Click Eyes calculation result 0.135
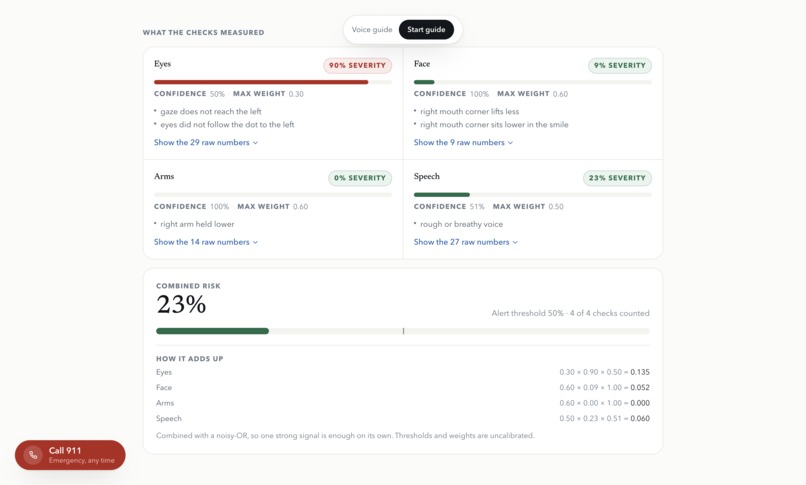The width and height of the screenshot is (806, 485). 640,372
